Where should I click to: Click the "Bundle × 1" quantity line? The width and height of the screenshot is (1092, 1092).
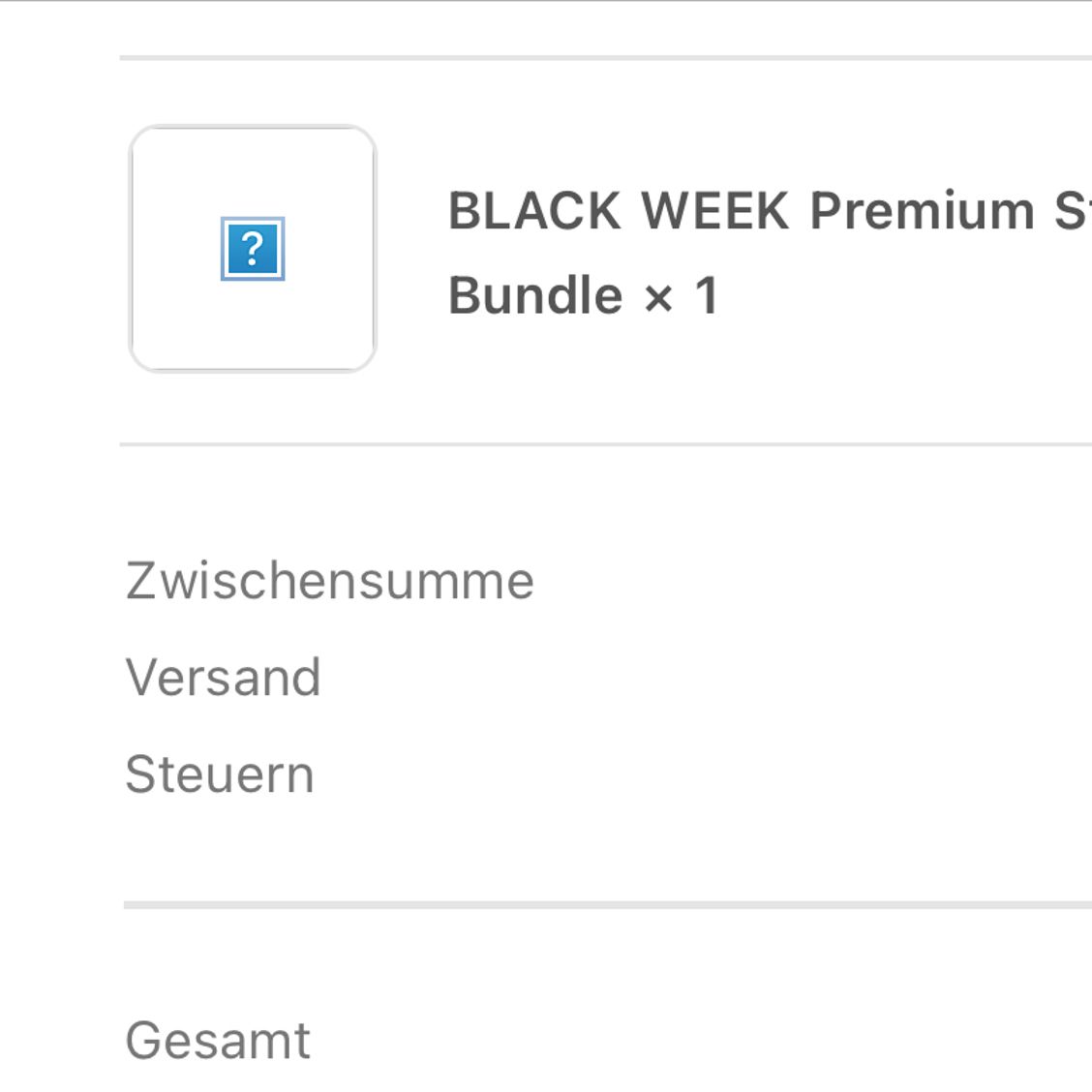tap(583, 295)
